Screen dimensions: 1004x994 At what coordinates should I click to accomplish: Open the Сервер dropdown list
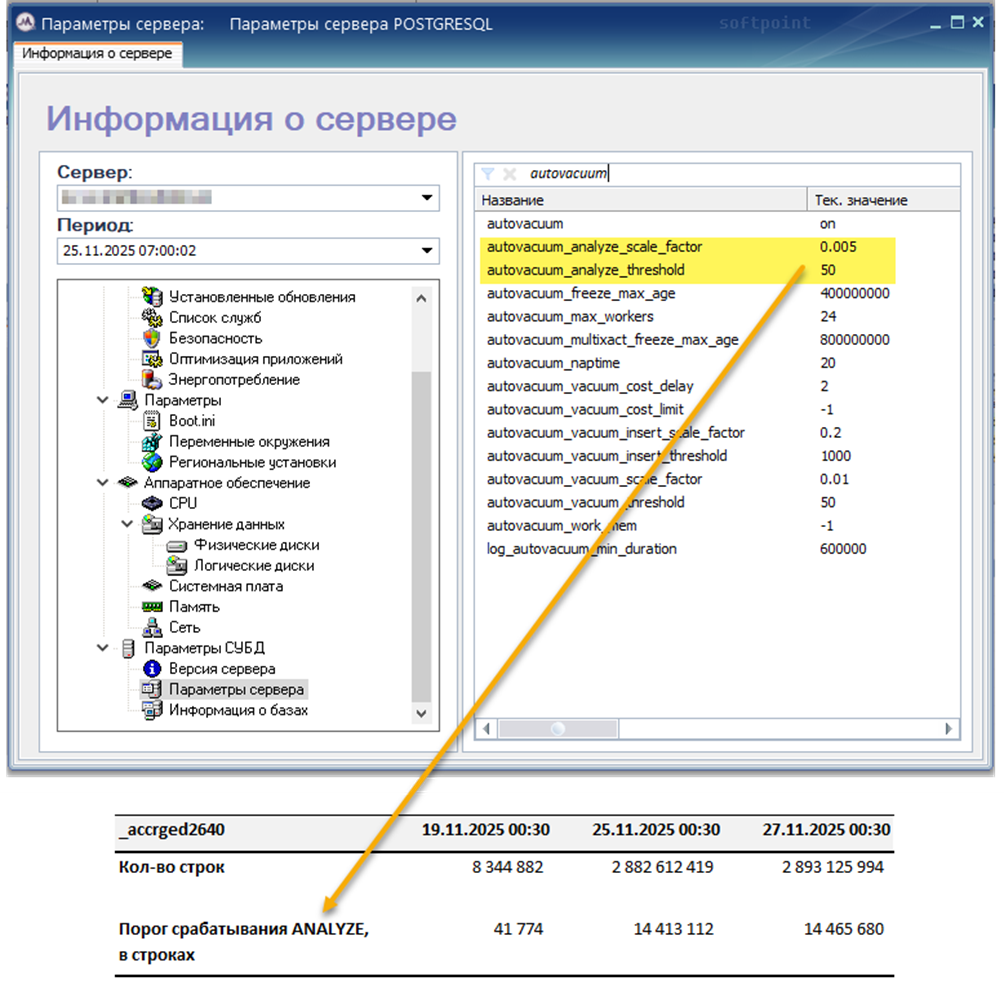pyautogui.click(x=427, y=198)
